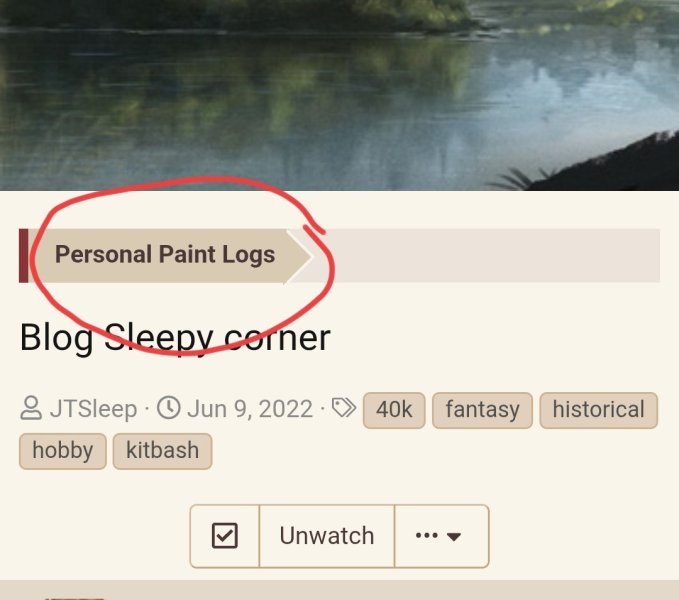Click the dark red breadcrumb accent bar
This screenshot has height=600, width=679.
(x=24, y=256)
